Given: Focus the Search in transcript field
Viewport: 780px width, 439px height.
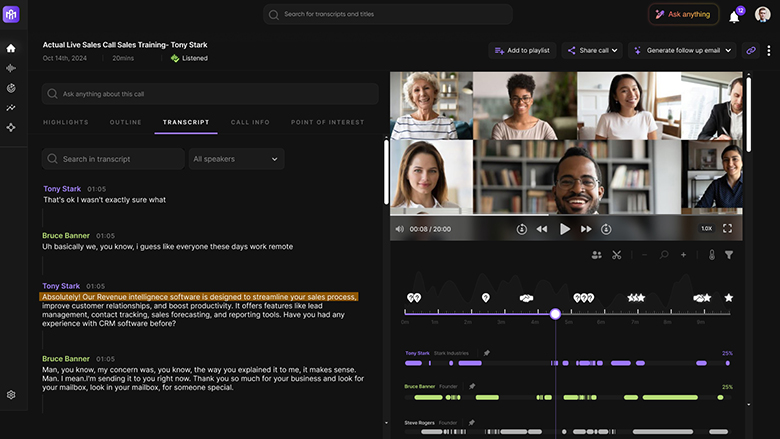Looking at the screenshot, I should (x=113, y=159).
